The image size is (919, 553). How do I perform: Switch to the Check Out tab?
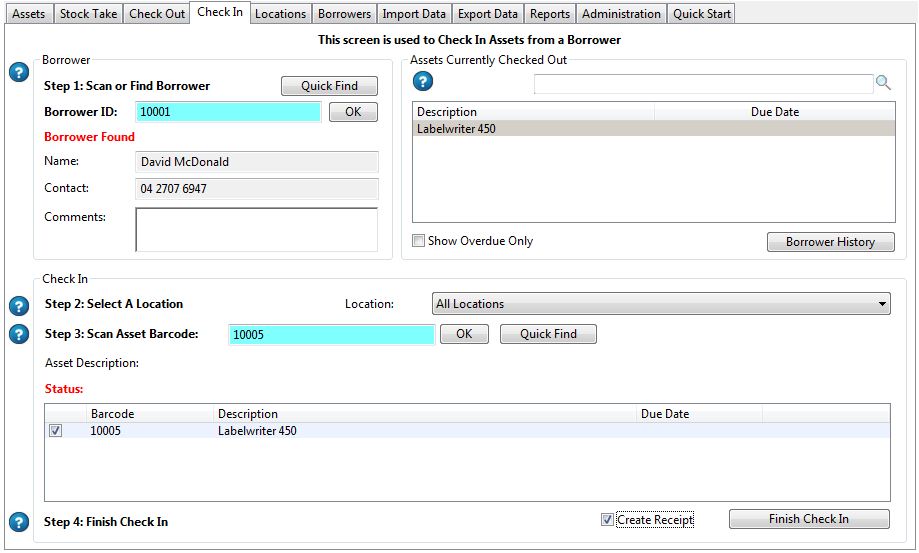pyautogui.click(x=157, y=14)
